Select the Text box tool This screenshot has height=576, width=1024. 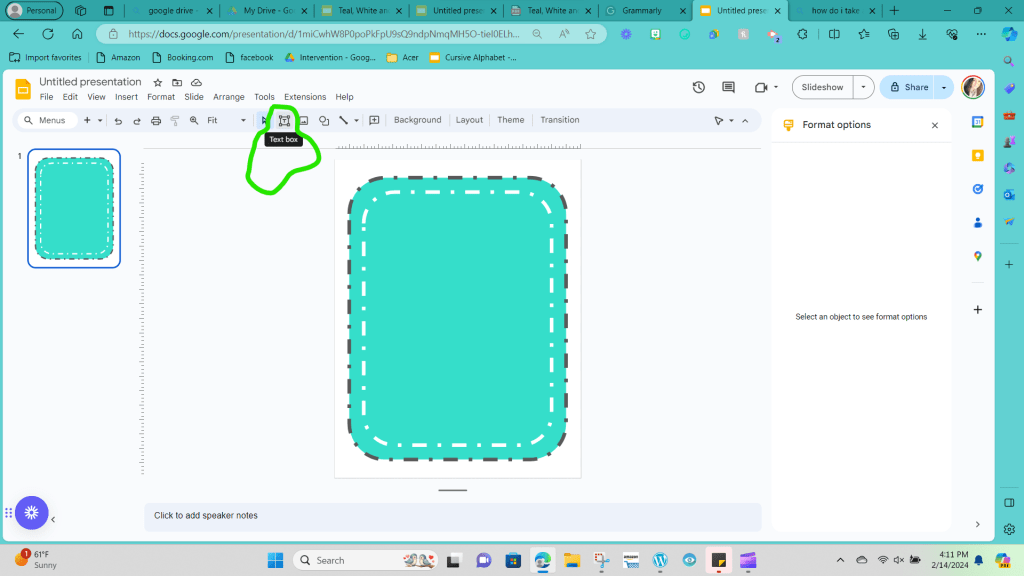coord(284,120)
